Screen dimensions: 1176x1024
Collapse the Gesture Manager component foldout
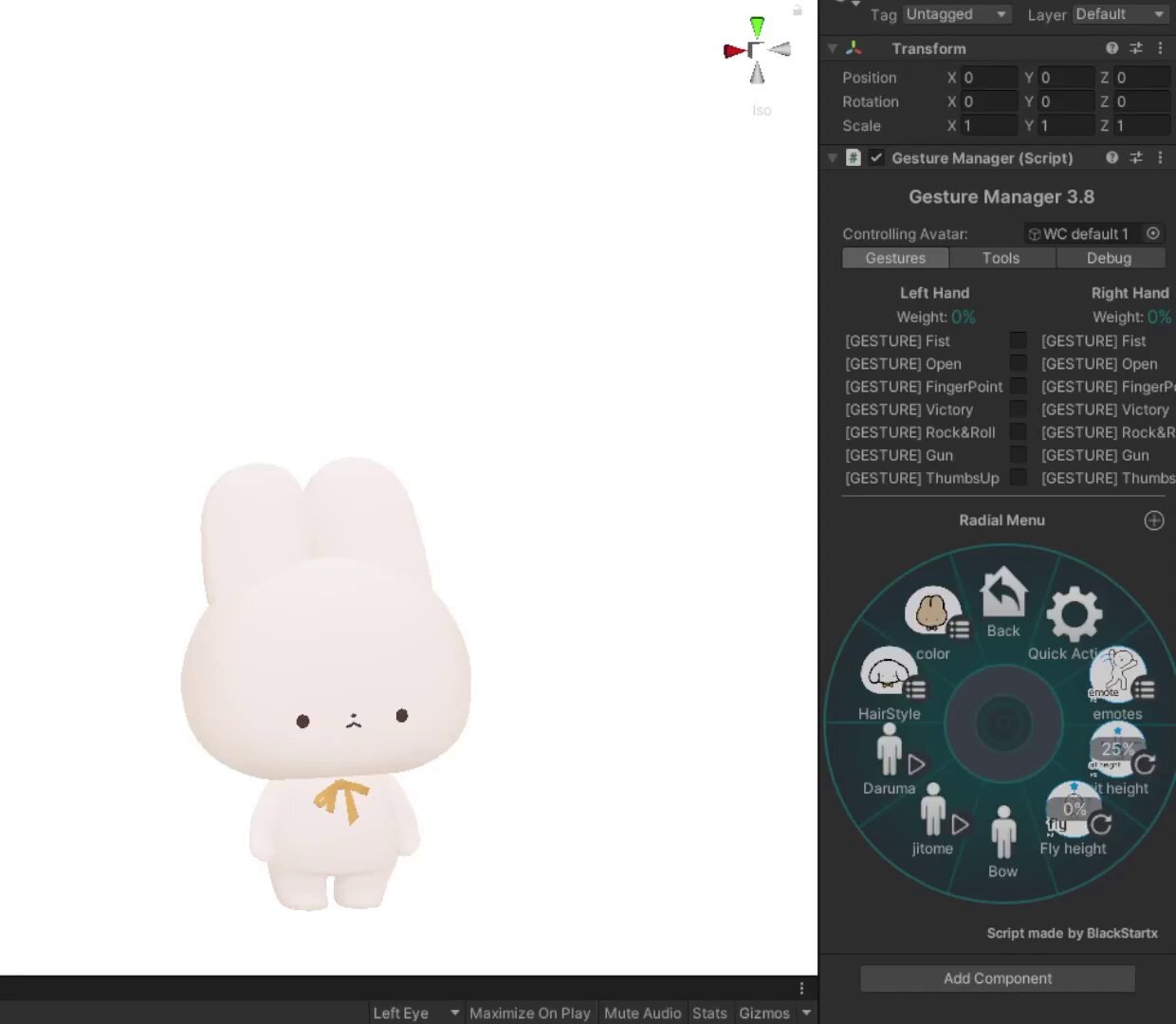(833, 157)
